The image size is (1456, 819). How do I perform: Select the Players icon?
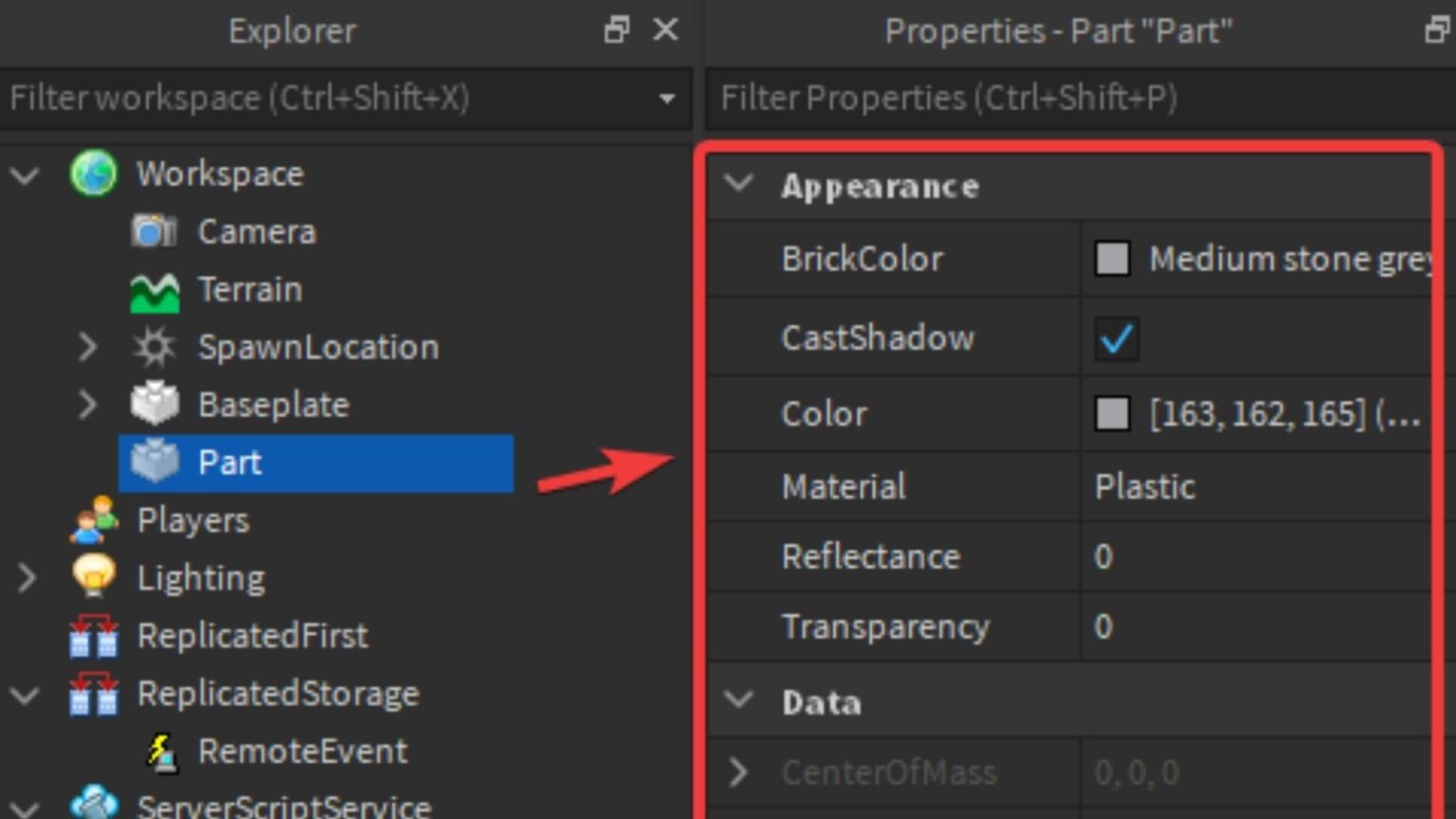93,519
